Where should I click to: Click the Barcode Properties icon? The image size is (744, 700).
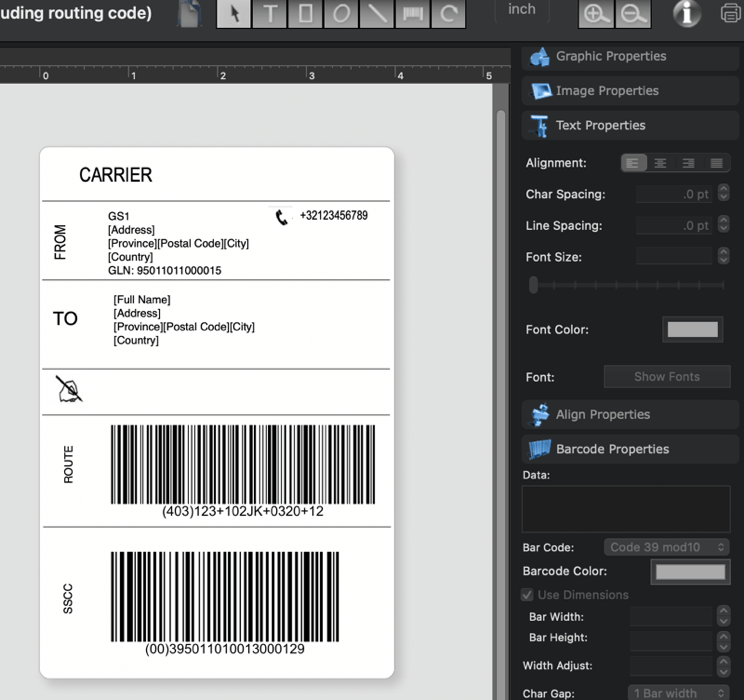[x=539, y=449]
